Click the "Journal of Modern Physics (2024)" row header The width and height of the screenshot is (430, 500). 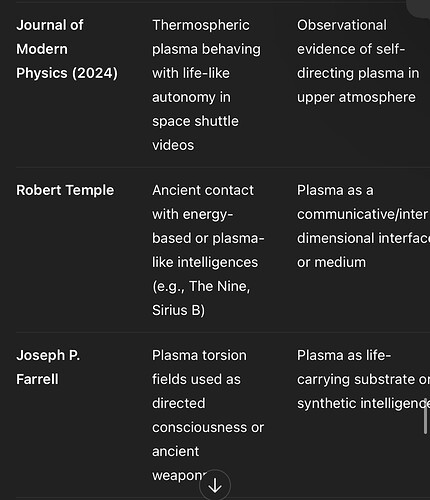pyautogui.click(x=67, y=49)
